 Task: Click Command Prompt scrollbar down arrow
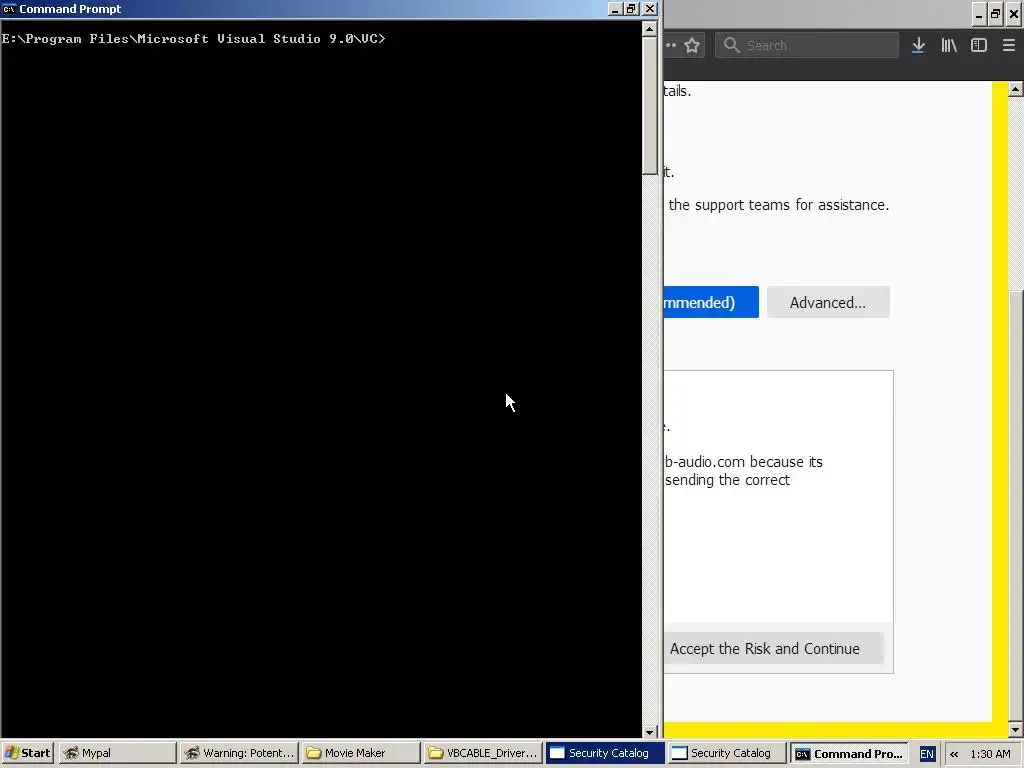tap(649, 731)
